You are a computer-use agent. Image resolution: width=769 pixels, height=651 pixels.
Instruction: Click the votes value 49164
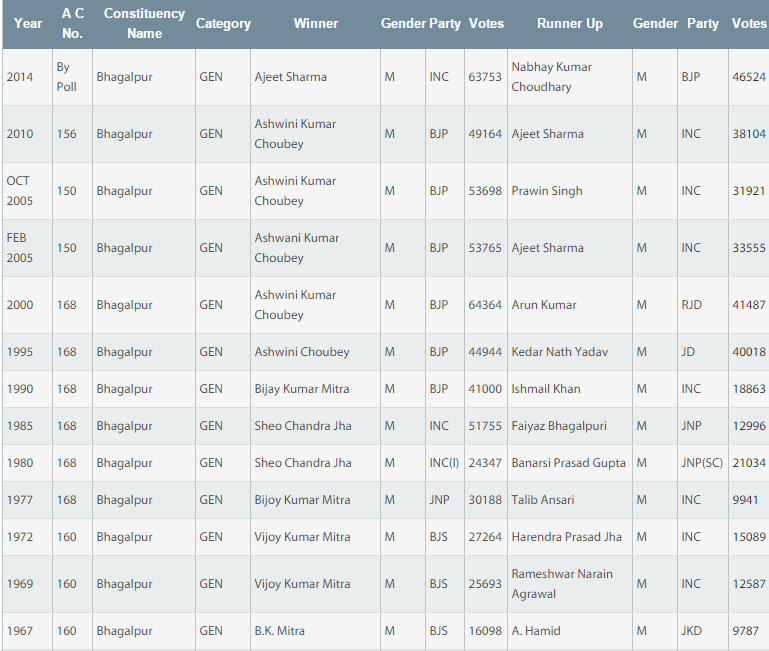[x=485, y=134]
